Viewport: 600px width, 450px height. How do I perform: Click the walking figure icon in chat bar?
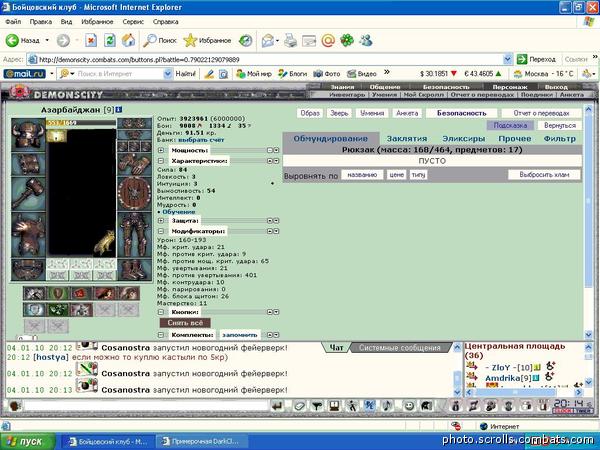[351, 406]
